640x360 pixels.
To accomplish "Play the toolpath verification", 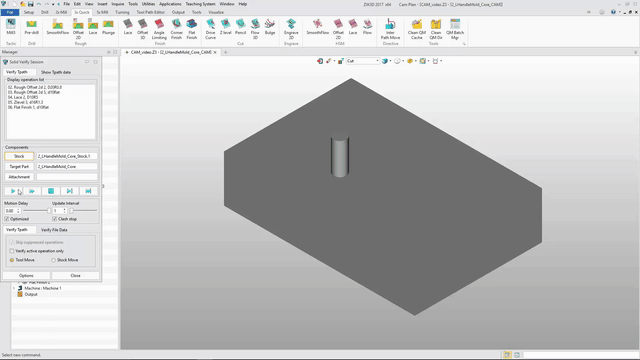I will tap(13, 191).
